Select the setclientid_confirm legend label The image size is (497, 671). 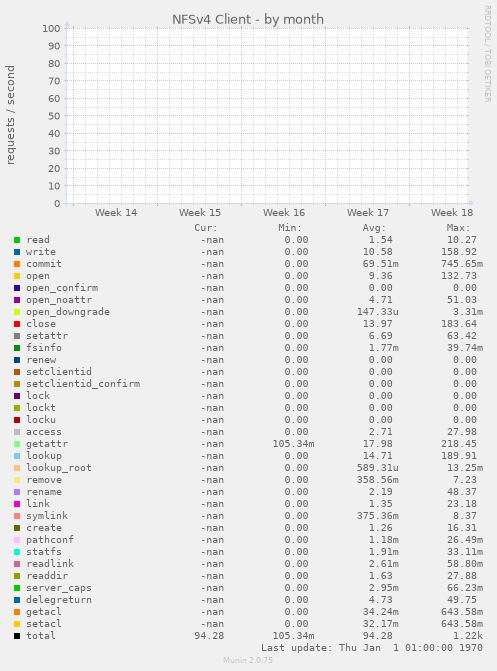coord(83,384)
